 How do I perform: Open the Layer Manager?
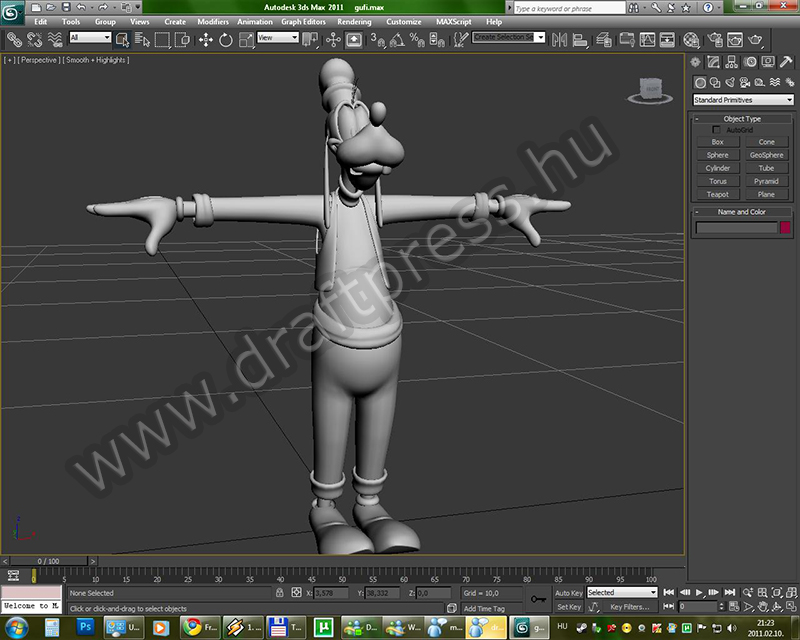[x=604, y=39]
